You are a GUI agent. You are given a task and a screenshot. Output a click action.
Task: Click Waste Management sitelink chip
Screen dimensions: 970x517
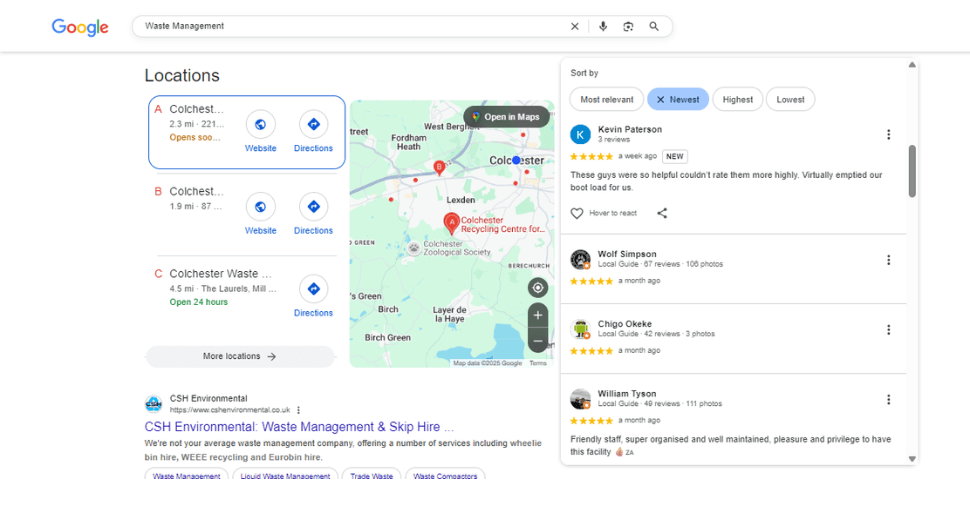click(x=186, y=476)
